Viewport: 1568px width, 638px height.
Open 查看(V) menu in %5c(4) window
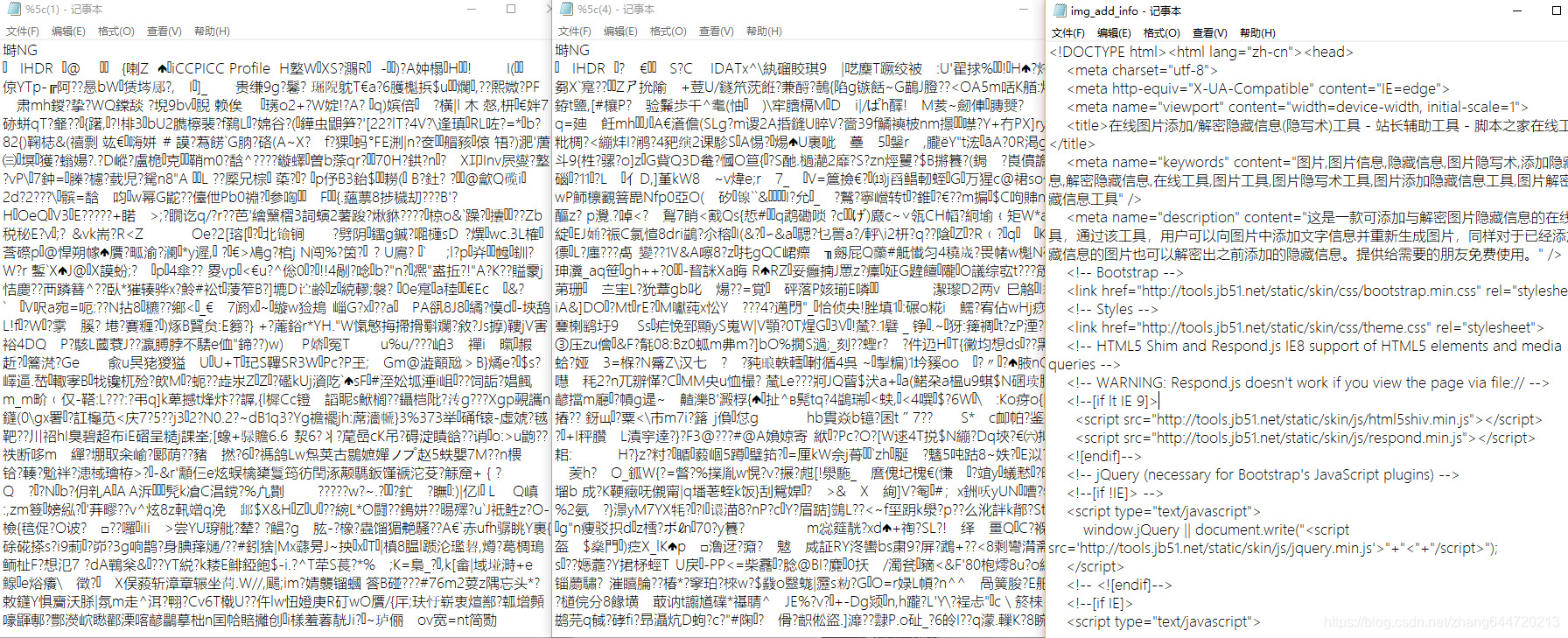point(717,32)
